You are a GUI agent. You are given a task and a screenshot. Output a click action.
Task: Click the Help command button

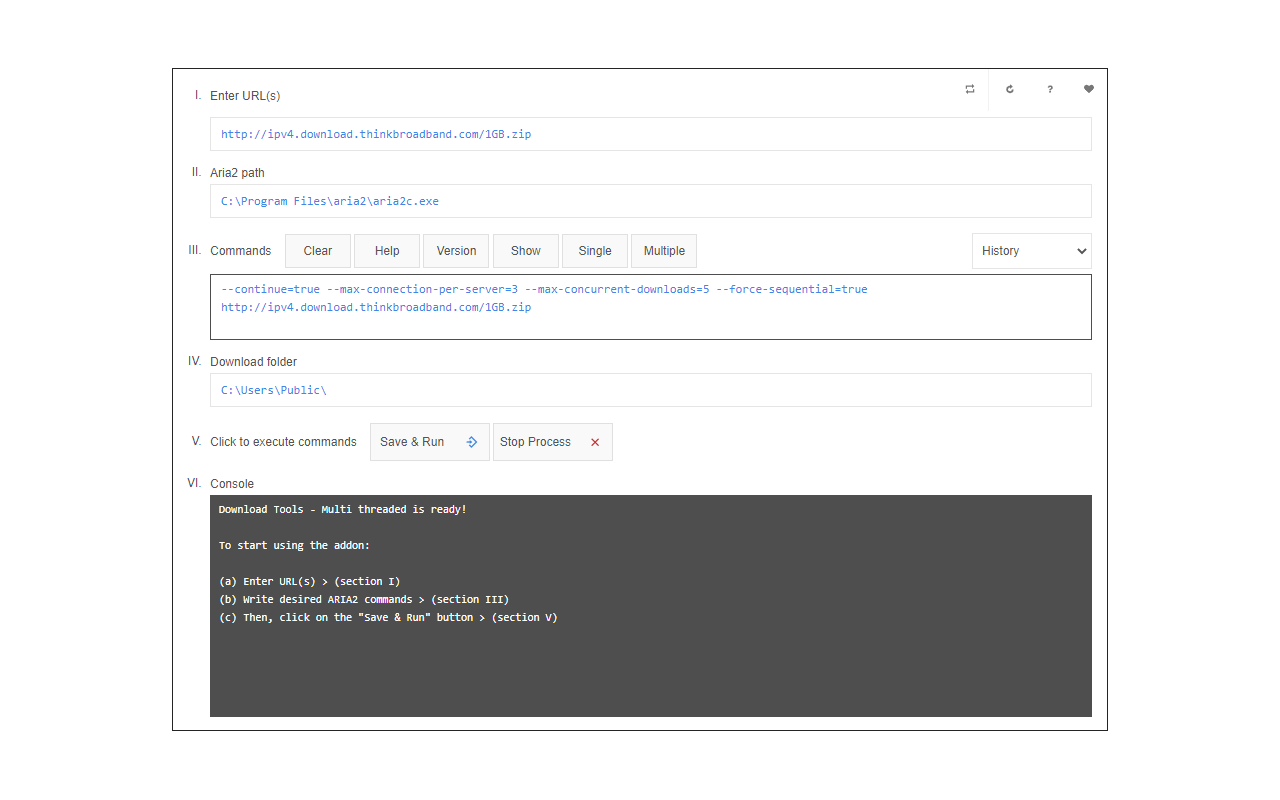[387, 251]
